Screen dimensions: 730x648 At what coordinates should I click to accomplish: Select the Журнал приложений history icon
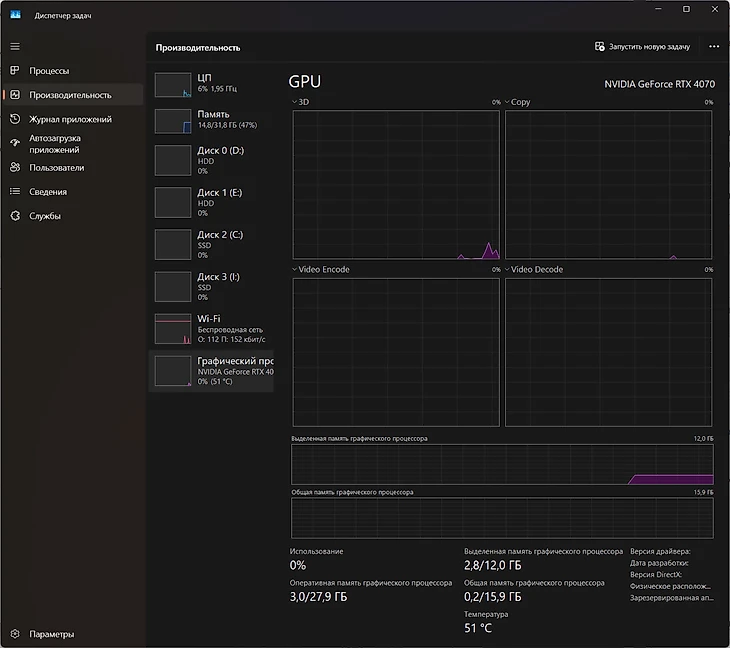(x=15, y=119)
